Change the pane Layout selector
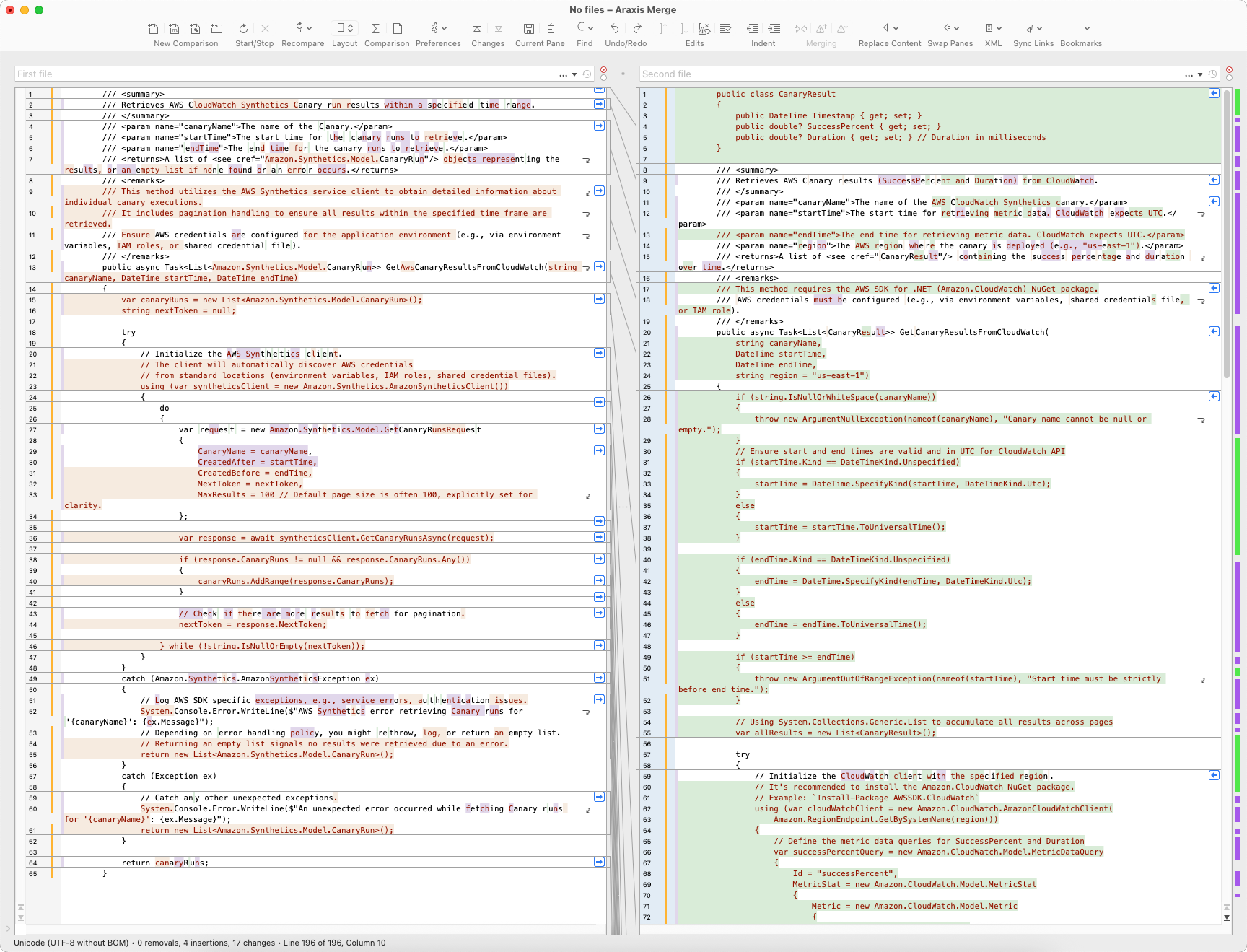This screenshot has height=952, width=1247. point(345,29)
